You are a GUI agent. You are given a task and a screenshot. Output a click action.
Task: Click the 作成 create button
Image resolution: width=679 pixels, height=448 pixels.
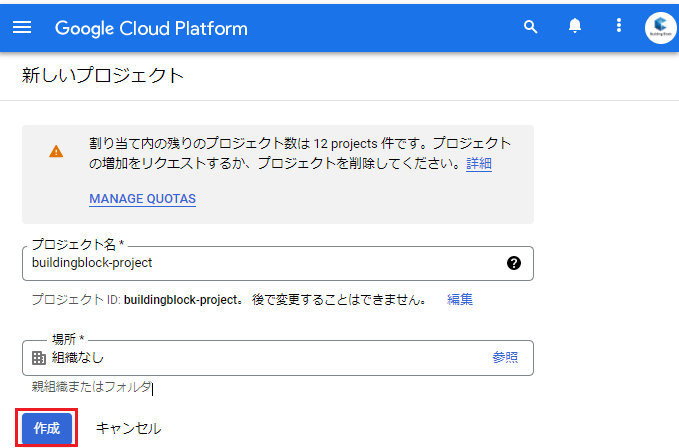click(47, 428)
